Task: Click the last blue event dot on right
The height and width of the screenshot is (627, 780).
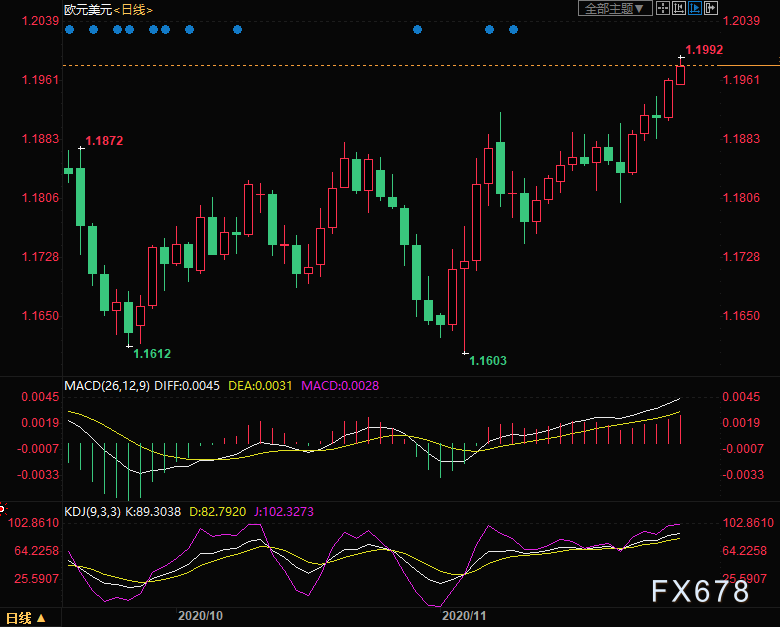Action: pos(513,29)
